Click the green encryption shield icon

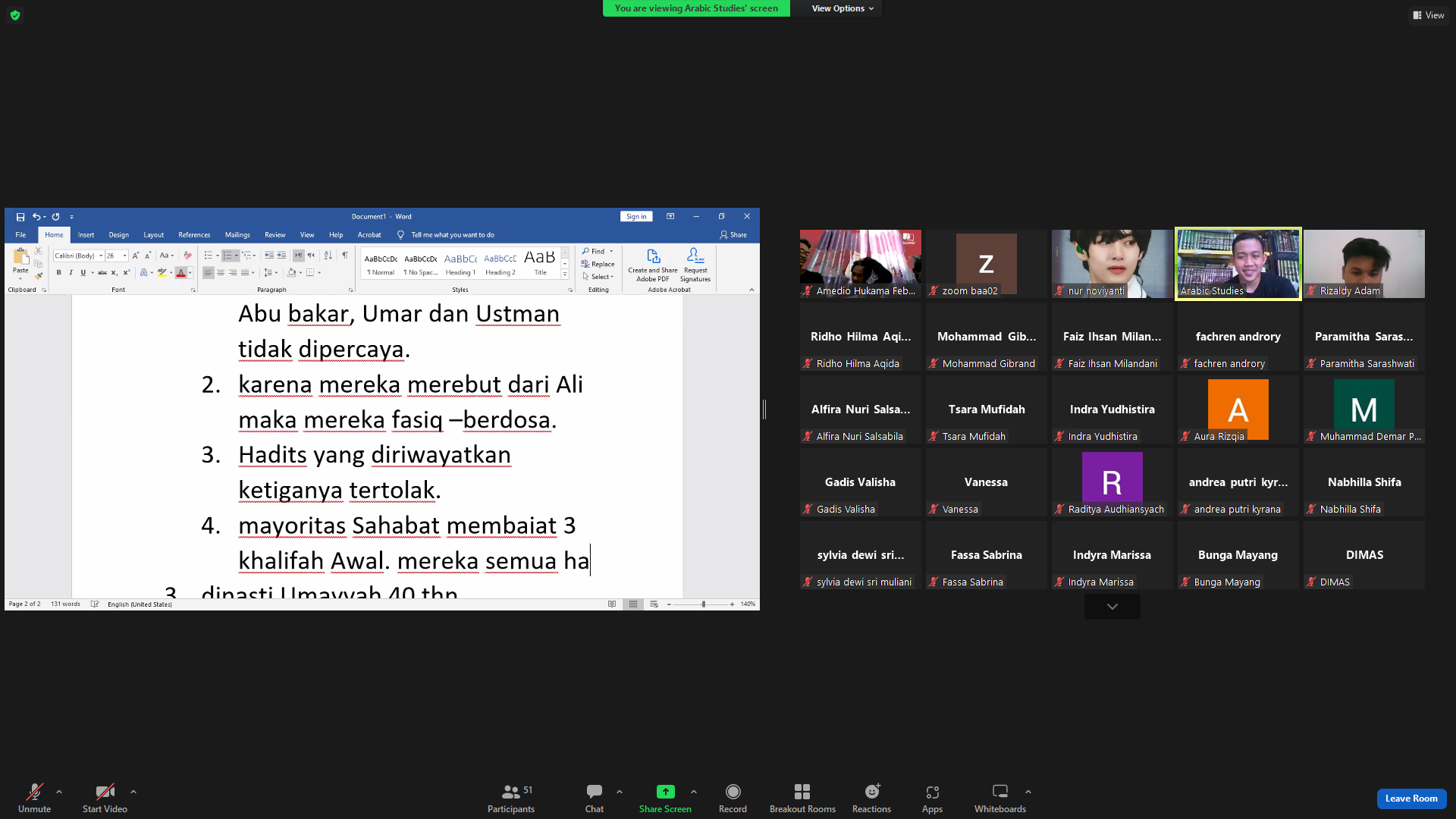coord(15,15)
